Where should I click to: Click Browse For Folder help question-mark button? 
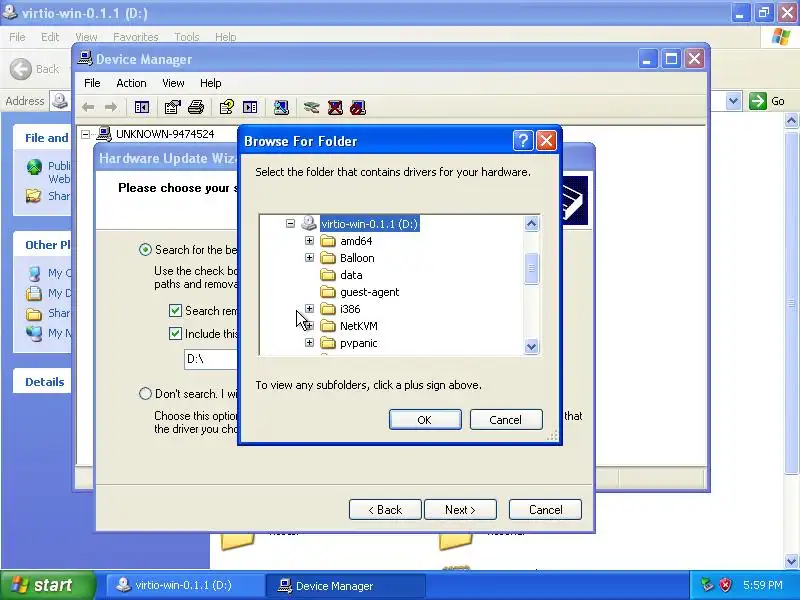point(523,140)
